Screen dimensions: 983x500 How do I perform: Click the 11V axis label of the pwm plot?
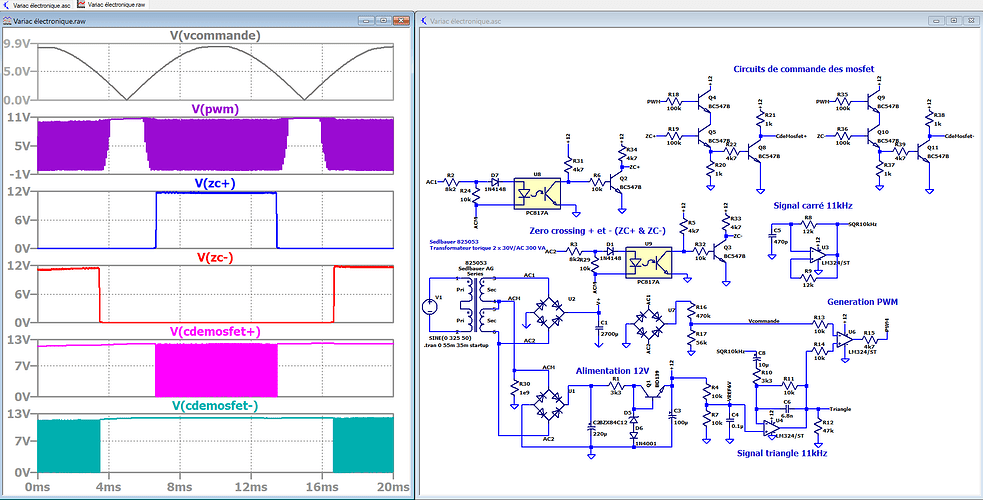click(x=20, y=118)
